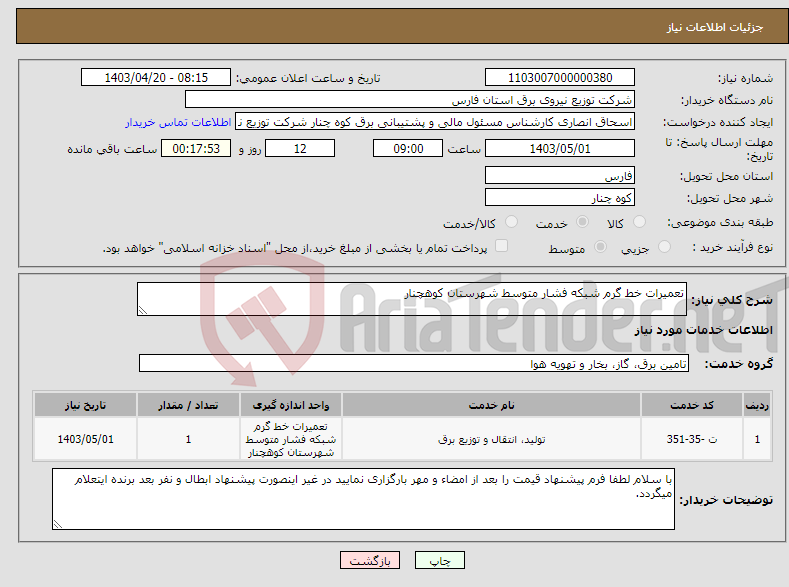789x587 pixels.
Task: Select the خدمت radio button
Action: click(582, 222)
